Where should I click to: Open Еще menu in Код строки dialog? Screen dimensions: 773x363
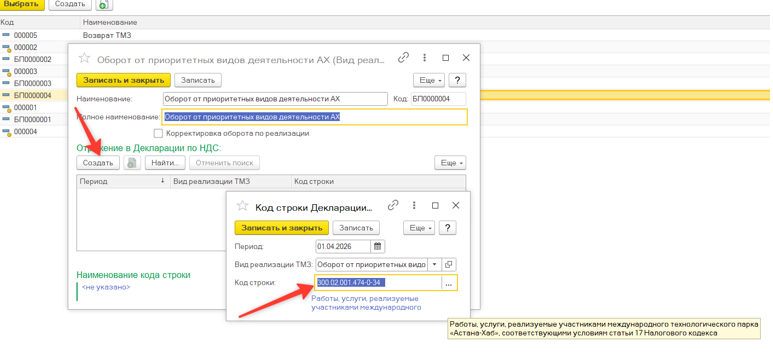pos(420,228)
